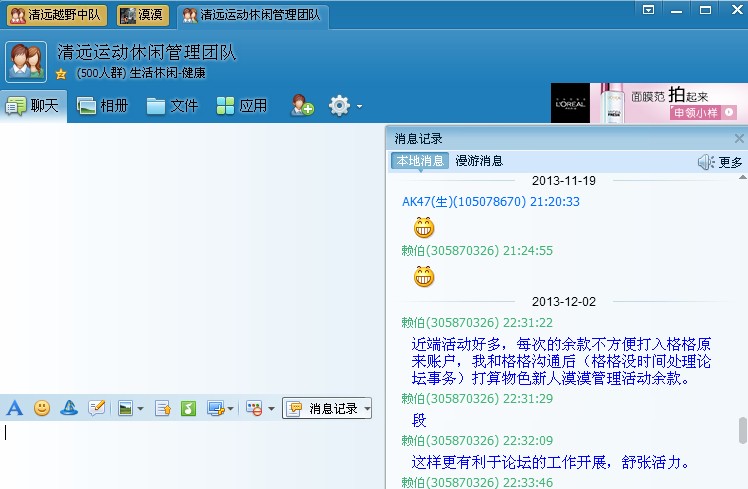Click the speaker voice message icon

(x=706, y=162)
